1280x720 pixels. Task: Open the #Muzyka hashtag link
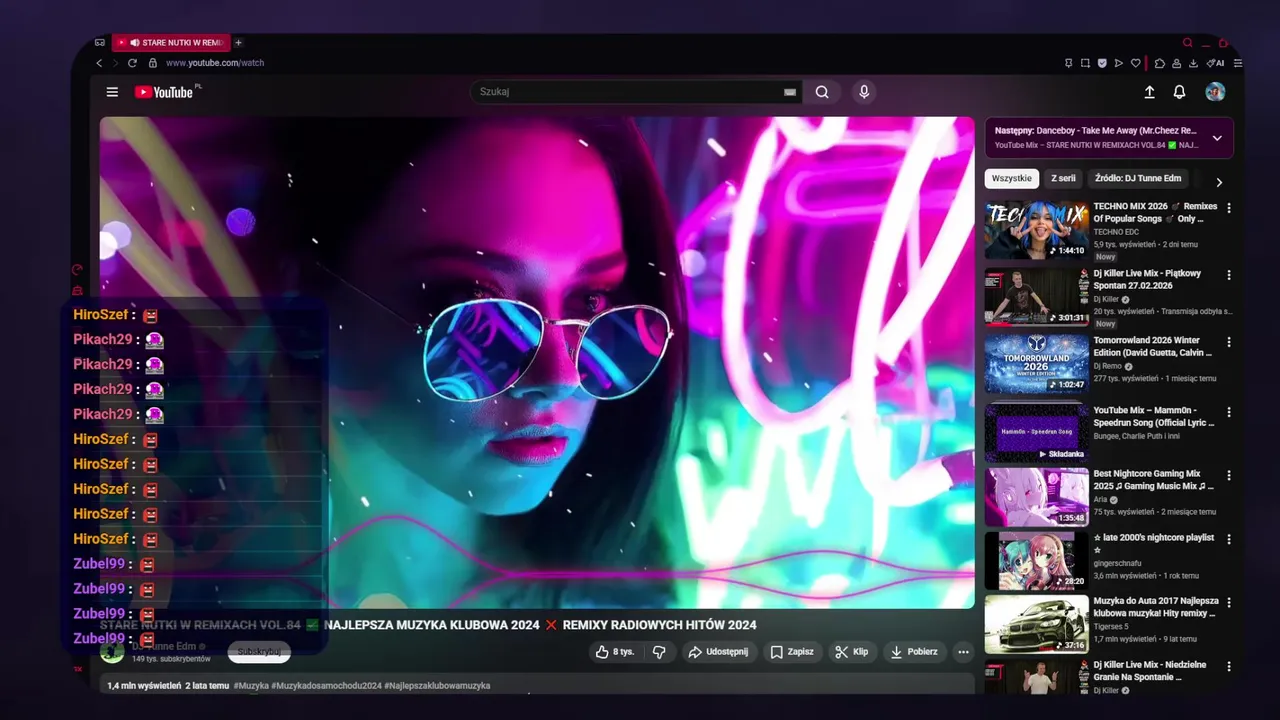251,686
